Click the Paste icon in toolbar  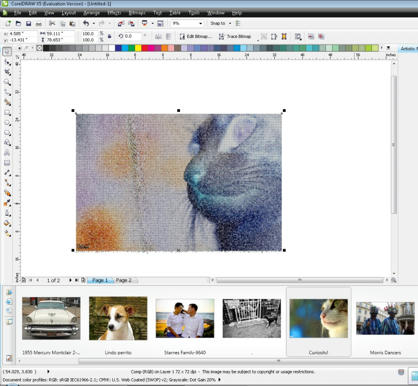[x=72, y=23]
